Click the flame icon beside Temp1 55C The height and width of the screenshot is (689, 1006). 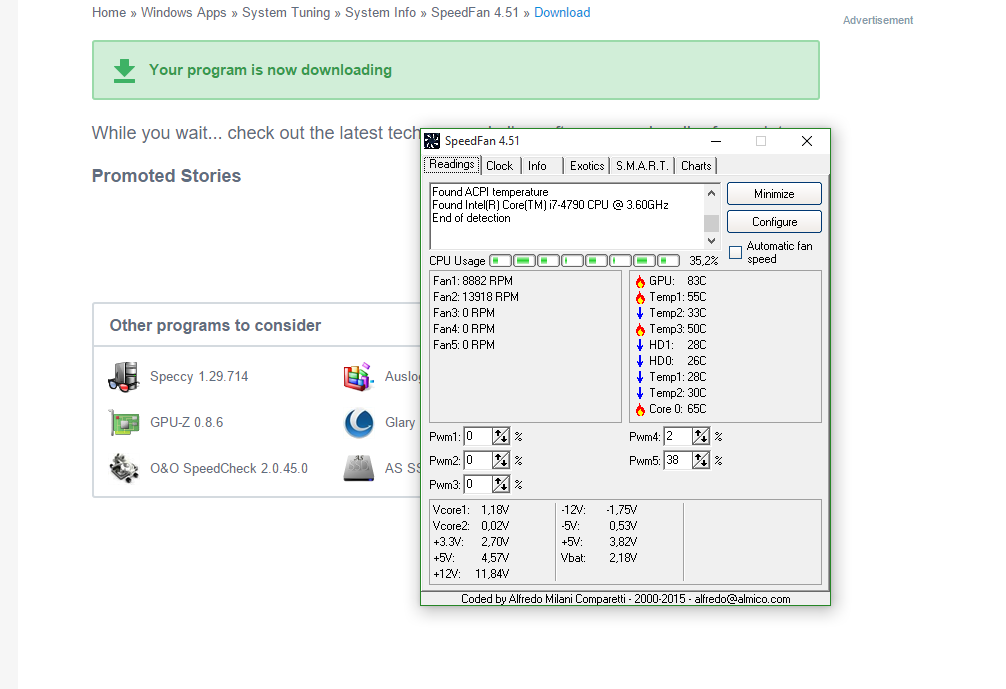coord(640,297)
